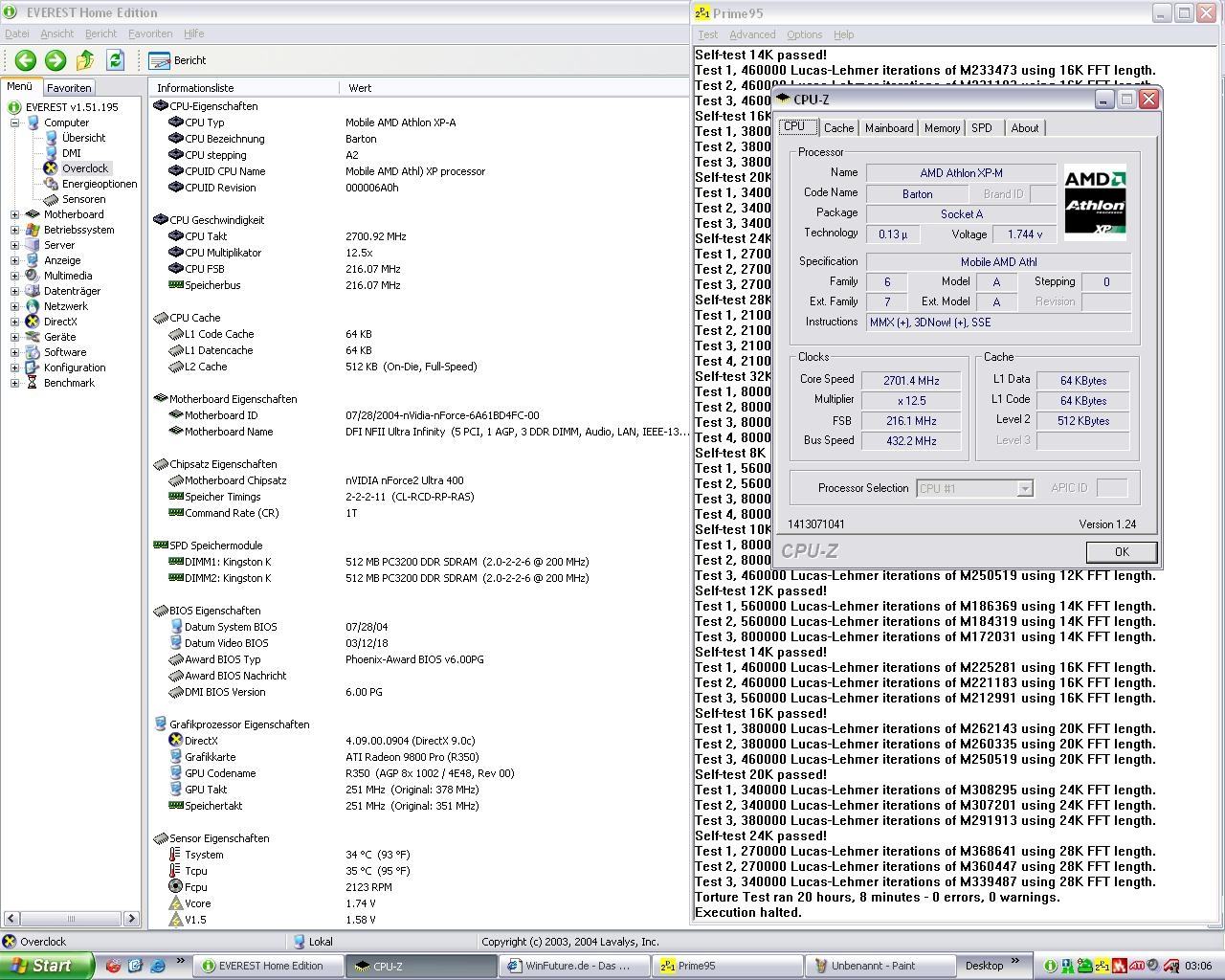Expand the Motherboard tree node
Viewport: 1225px width, 980px height.
(15, 214)
